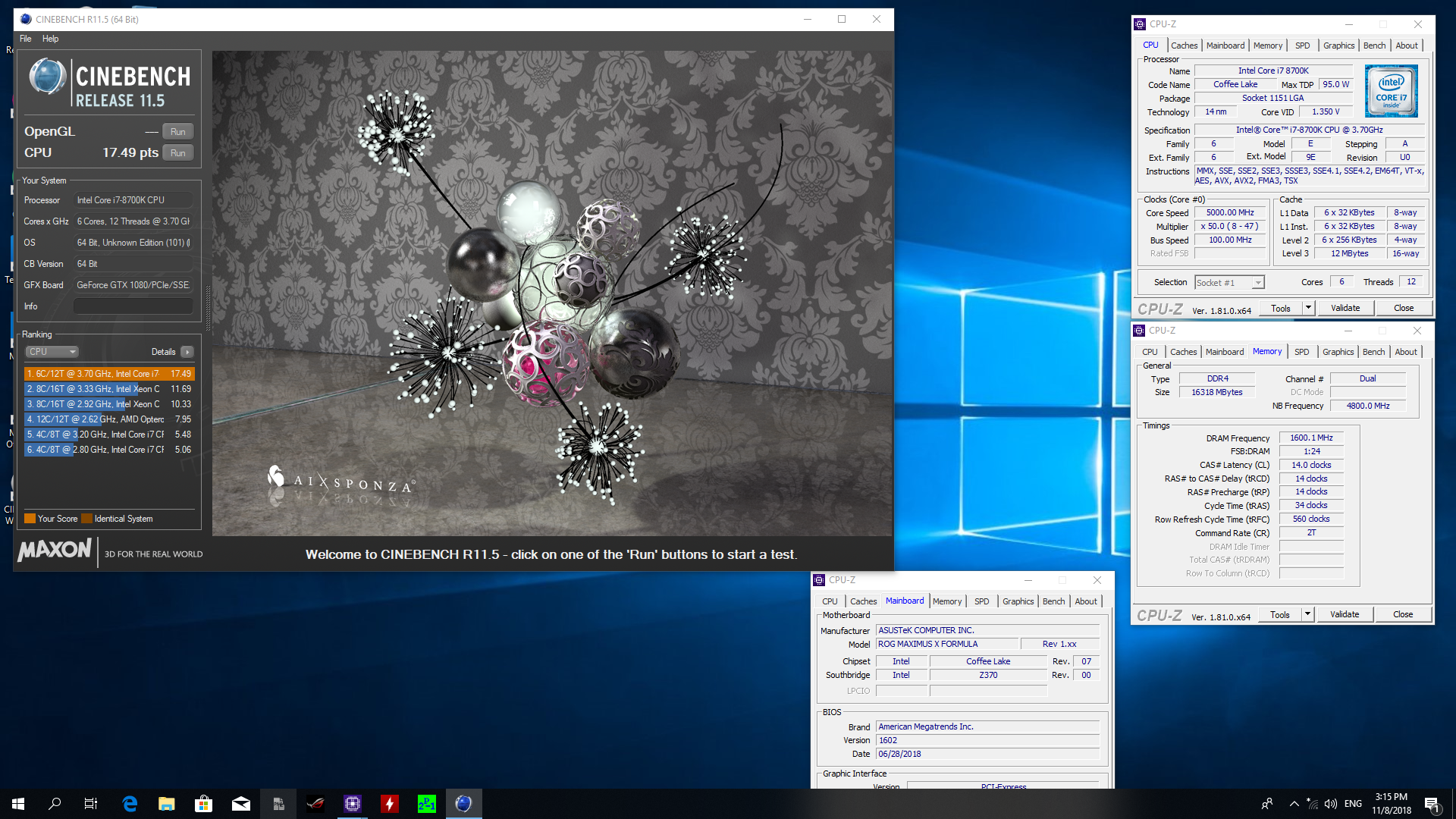The image size is (1456, 819).
Task: Open Bench tab in top CPU-Z window
Action: 1375,45
